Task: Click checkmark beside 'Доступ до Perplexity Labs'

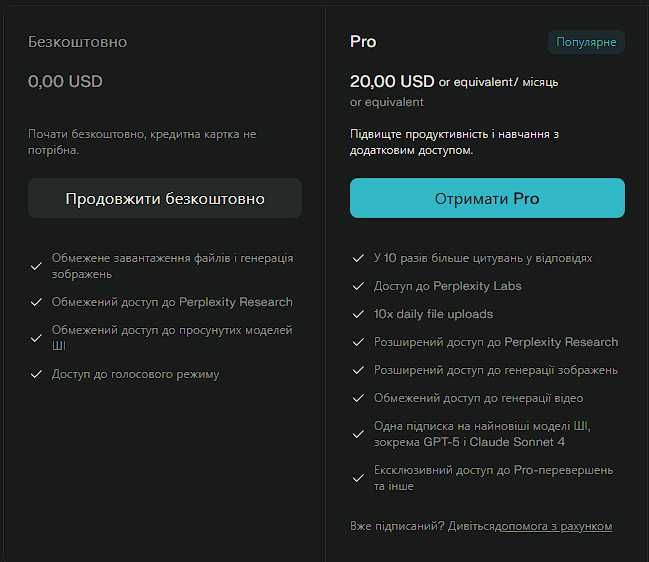Action: coord(359,286)
